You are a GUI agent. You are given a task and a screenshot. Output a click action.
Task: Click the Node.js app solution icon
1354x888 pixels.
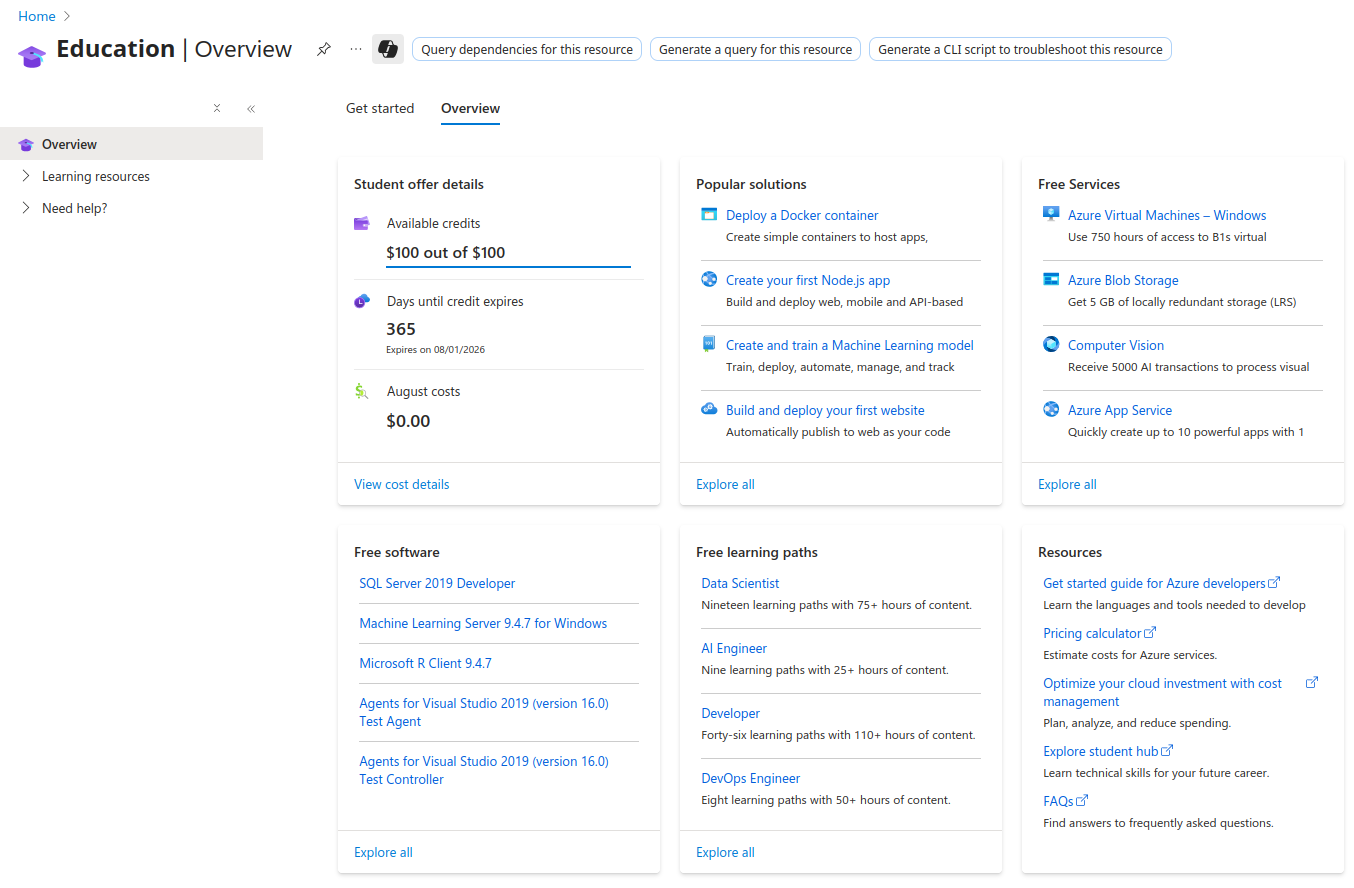(709, 279)
